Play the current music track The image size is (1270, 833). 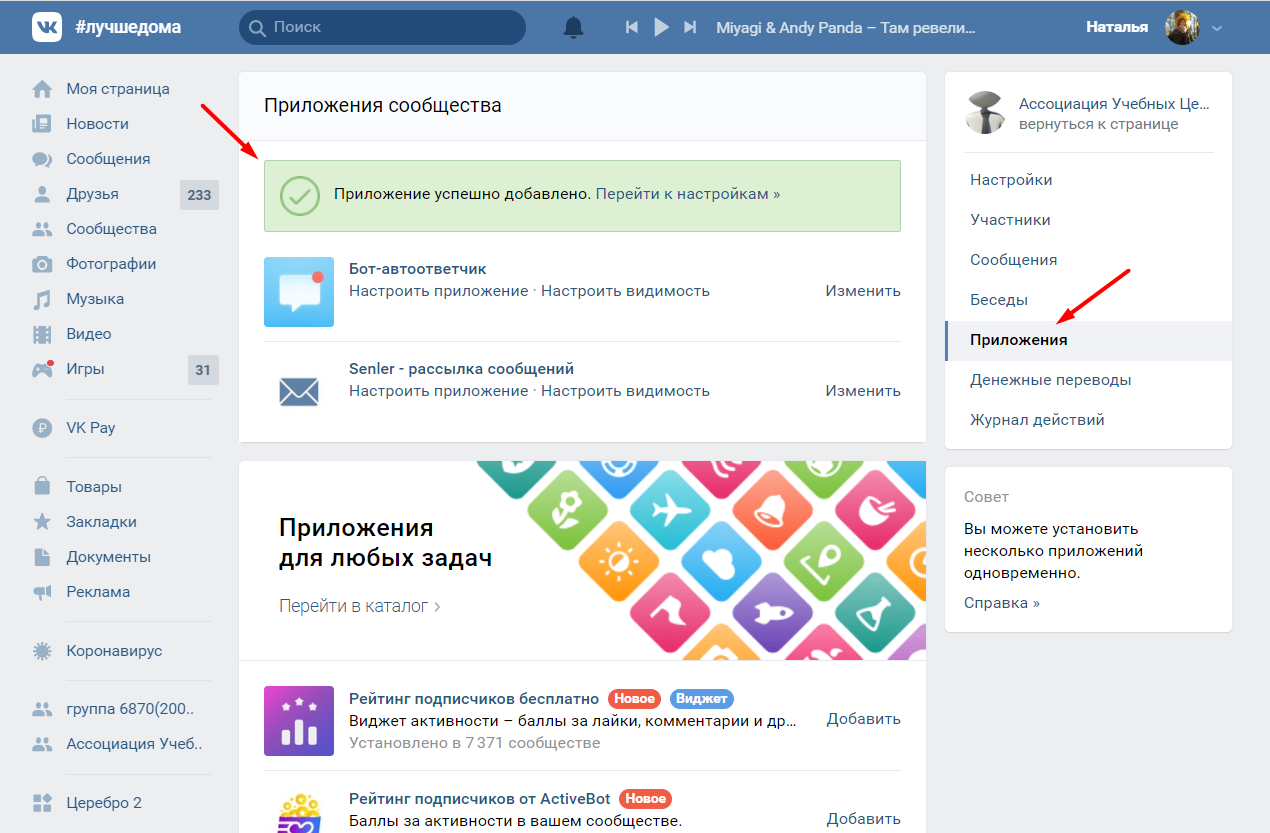tap(661, 27)
